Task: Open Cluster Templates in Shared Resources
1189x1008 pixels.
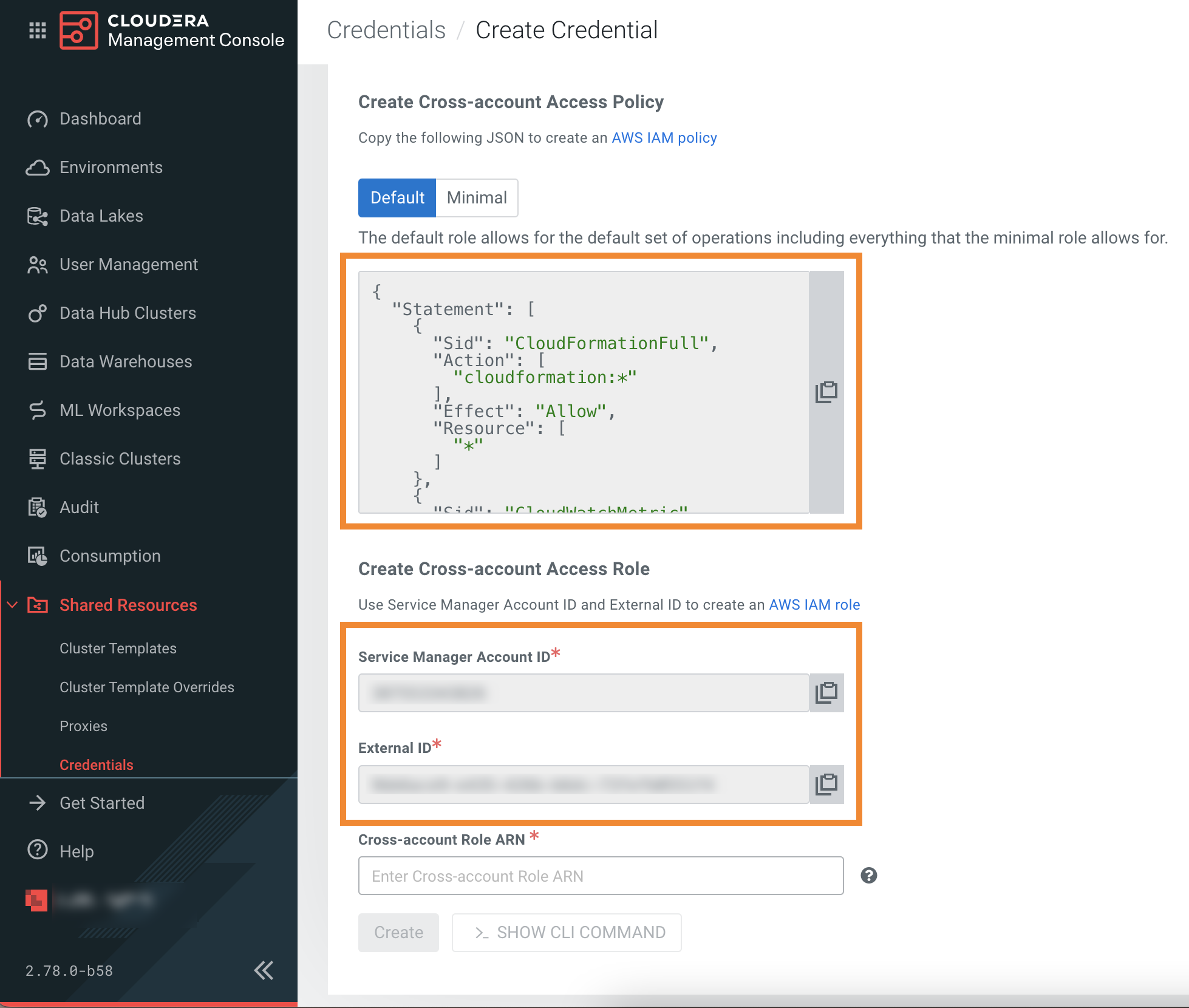Action: pyautogui.click(x=118, y=649)
